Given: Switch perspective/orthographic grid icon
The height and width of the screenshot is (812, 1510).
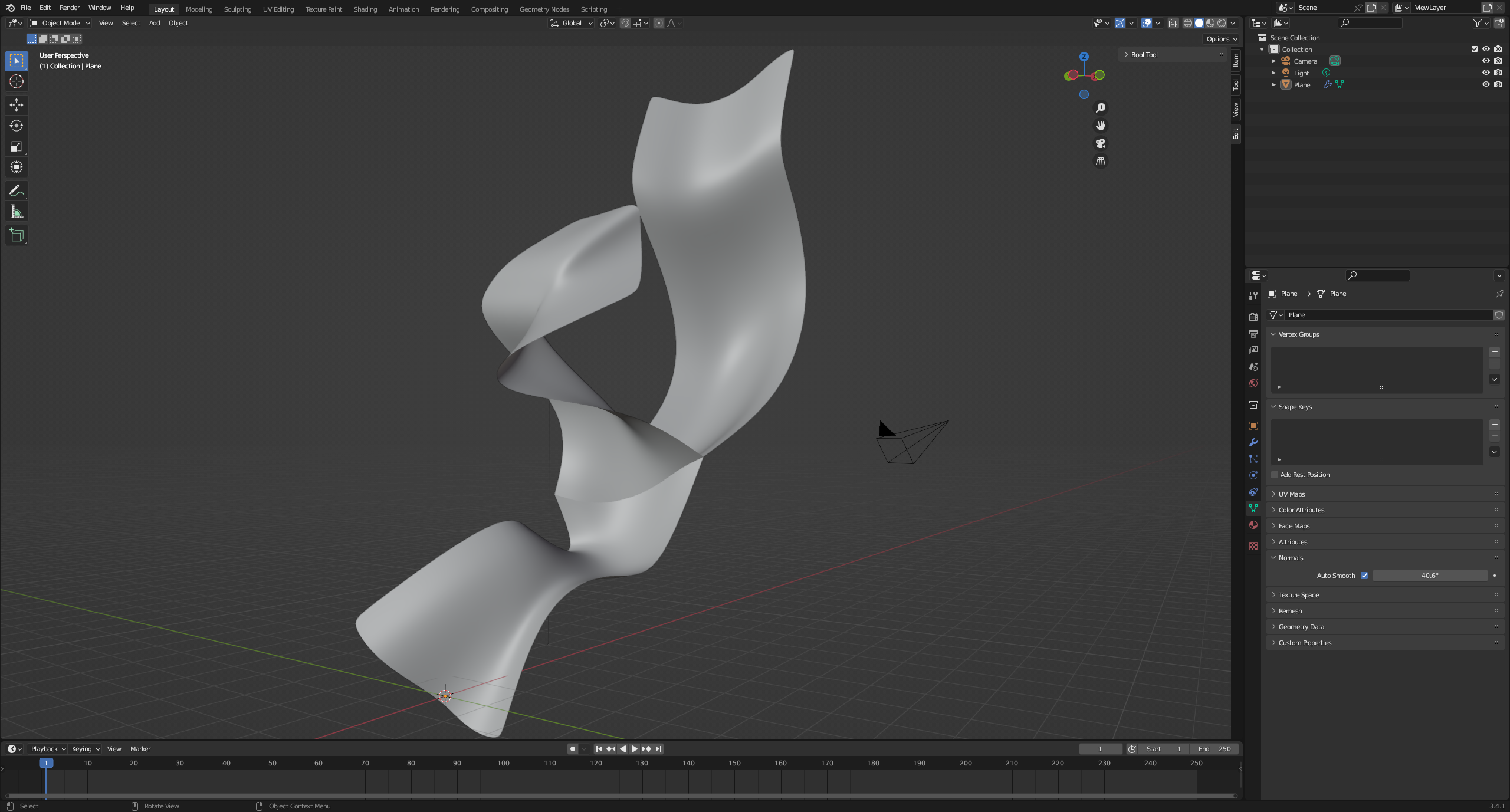Looking at the screenshot, I should click(x=1101, y=162).
